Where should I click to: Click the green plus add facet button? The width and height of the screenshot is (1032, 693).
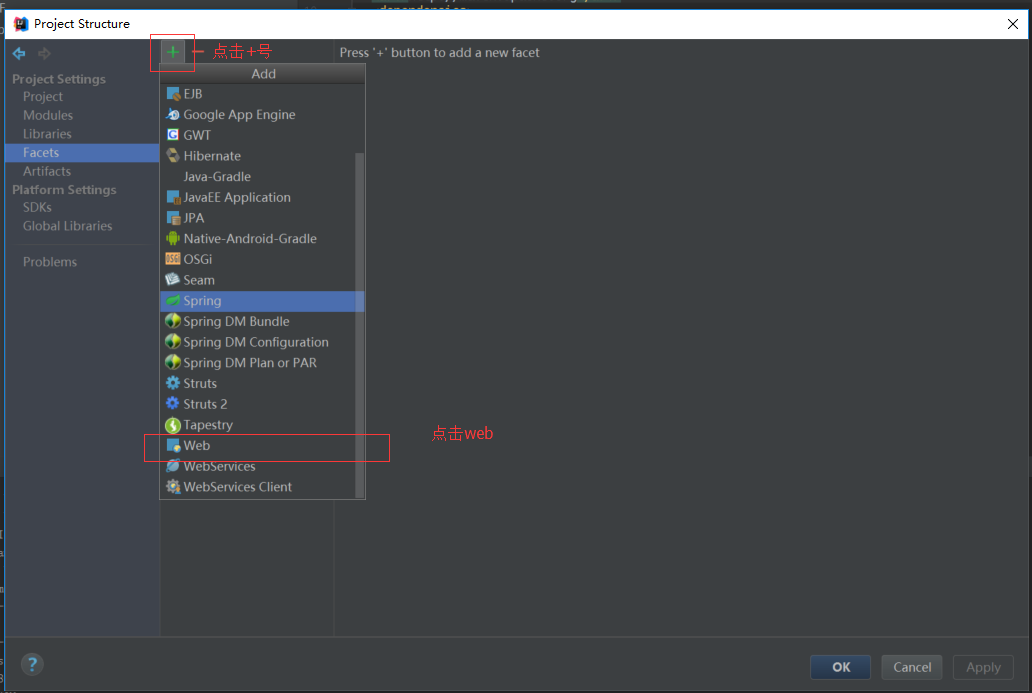172,52
